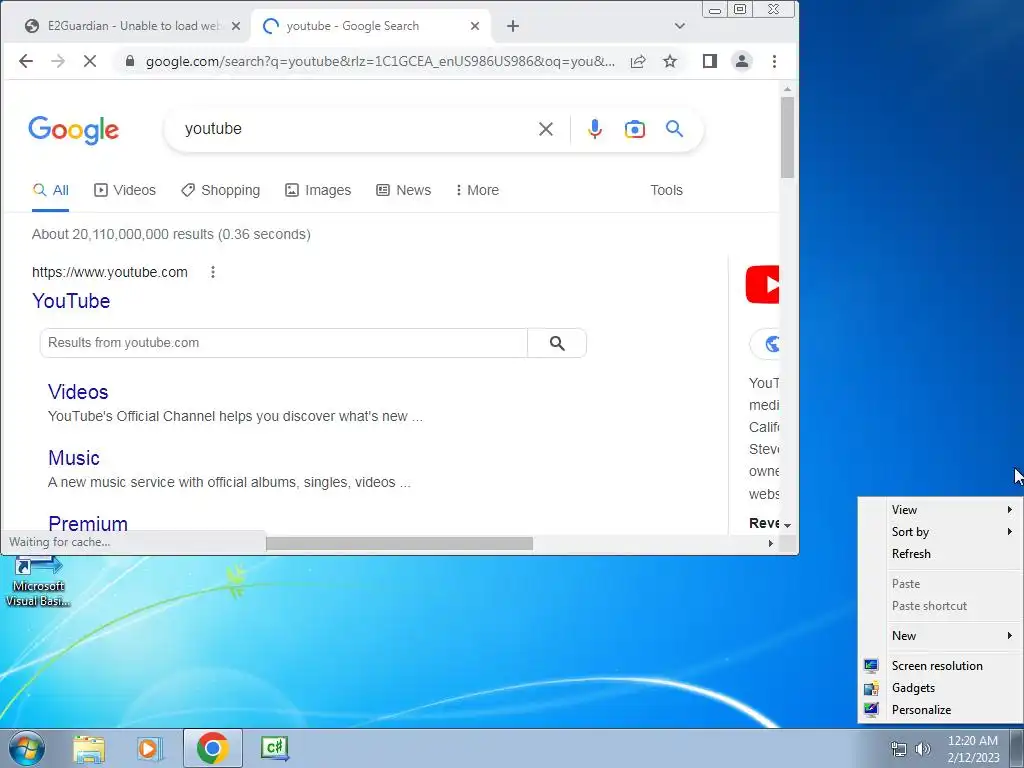Click the horizontal scrollbar right arrow
This screenshot has width=1024, height=768.
(x=771, y=543)
